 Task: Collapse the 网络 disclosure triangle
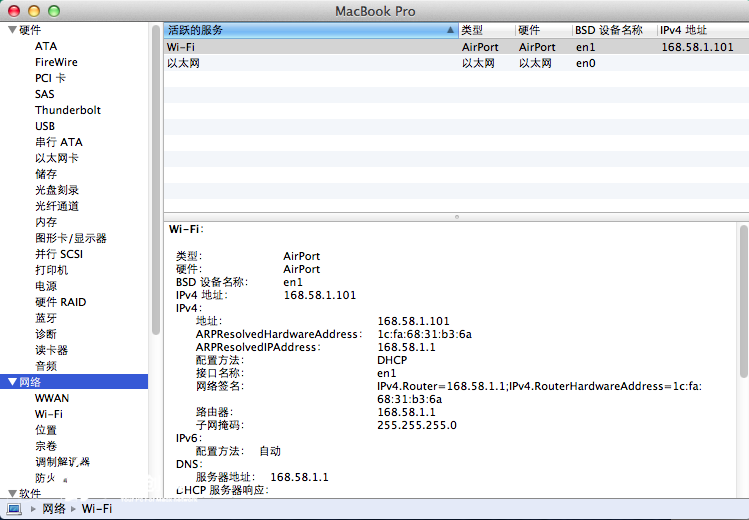[x=11, y=382]
